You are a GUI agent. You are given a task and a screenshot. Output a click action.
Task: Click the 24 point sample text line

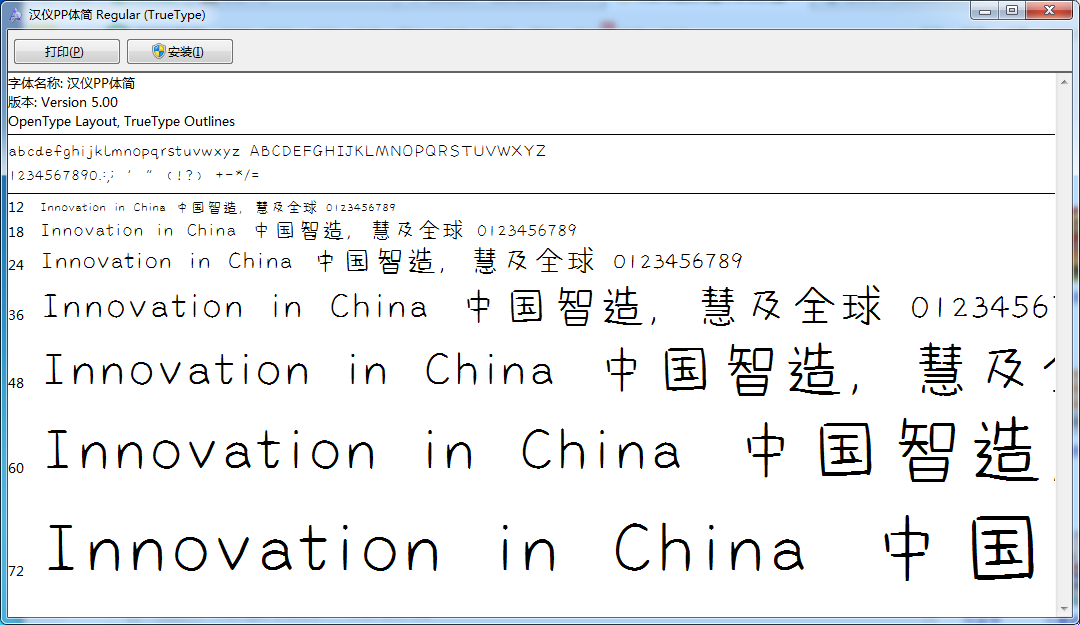coord(392,261)
